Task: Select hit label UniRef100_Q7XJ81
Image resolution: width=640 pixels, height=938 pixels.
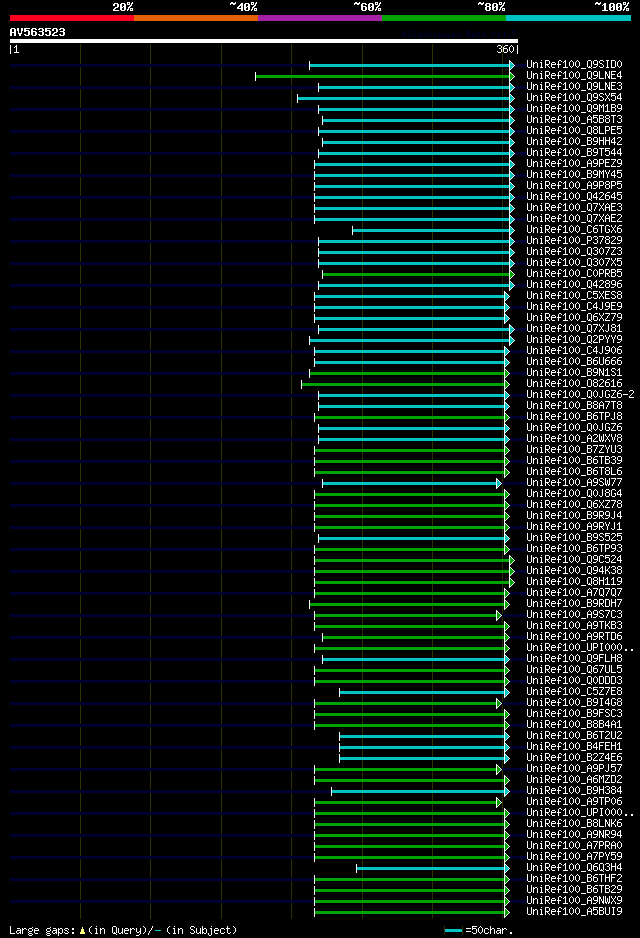Action: pyautogui.click(x=574, y=328)
